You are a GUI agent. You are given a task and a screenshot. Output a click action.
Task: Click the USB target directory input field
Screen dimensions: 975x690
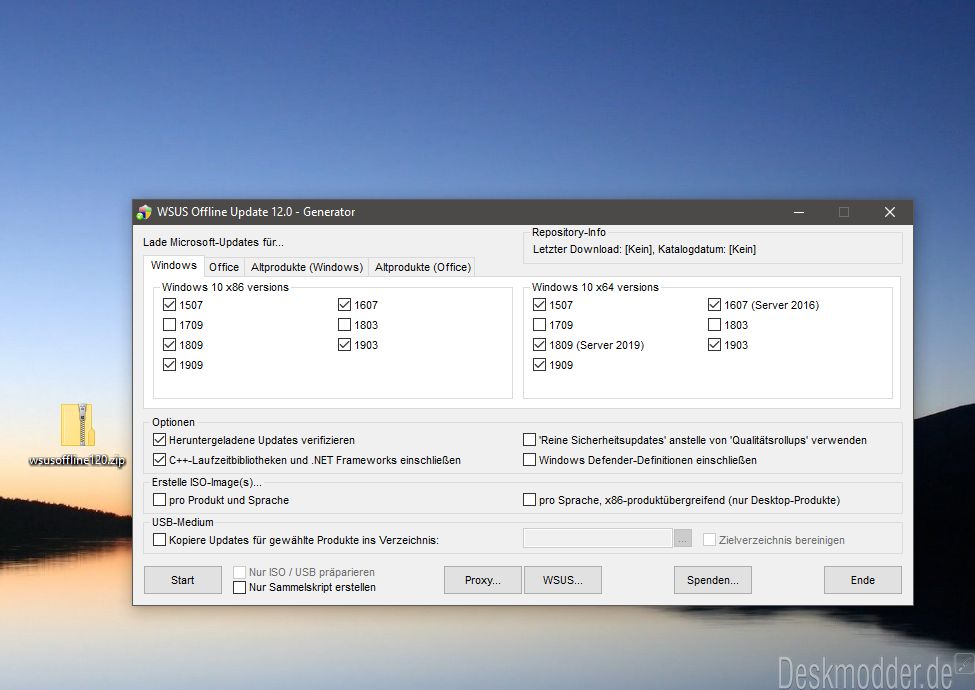pyautogui.click(x=598, y=538)
